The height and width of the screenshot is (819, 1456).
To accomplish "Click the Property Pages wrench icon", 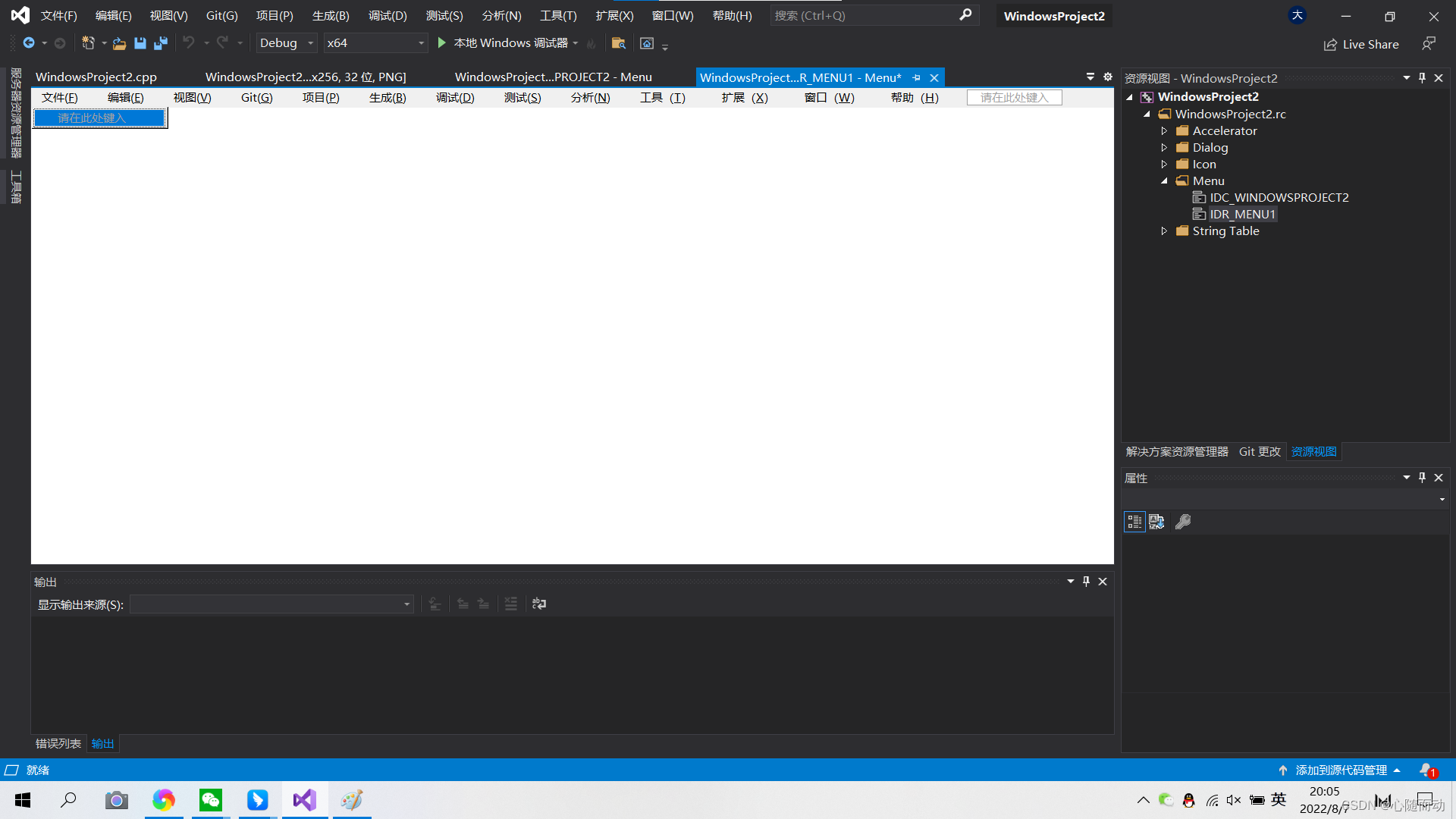I will pos(1183,522).
